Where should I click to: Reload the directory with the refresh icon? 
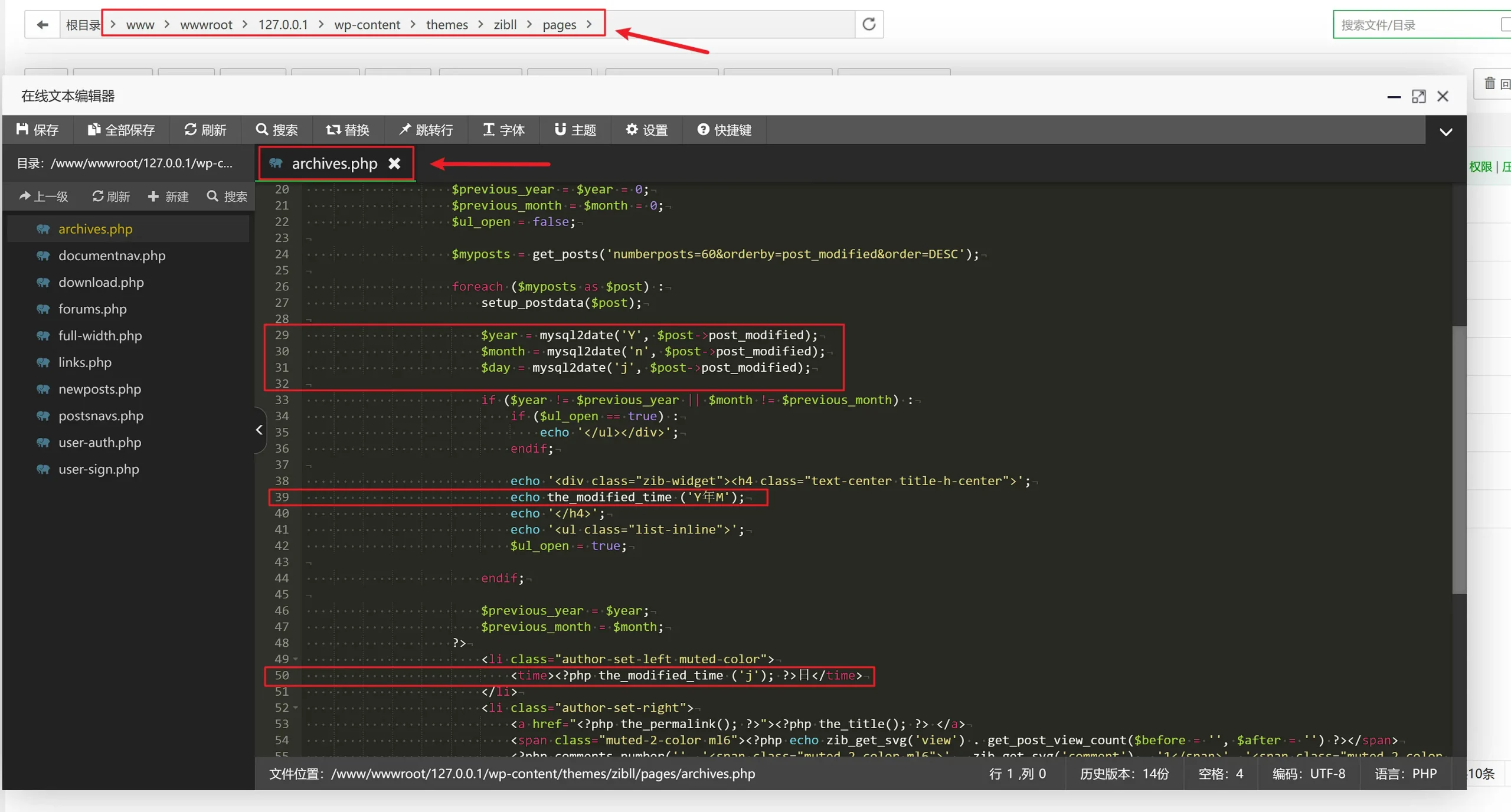(x=869, y=24)
